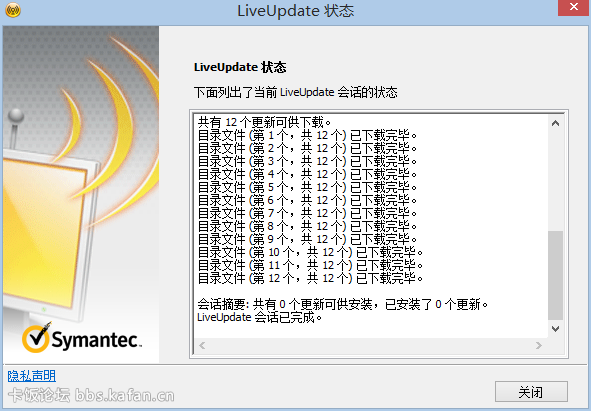Click the log line for 第 2 个

click(x=308, y=148)
